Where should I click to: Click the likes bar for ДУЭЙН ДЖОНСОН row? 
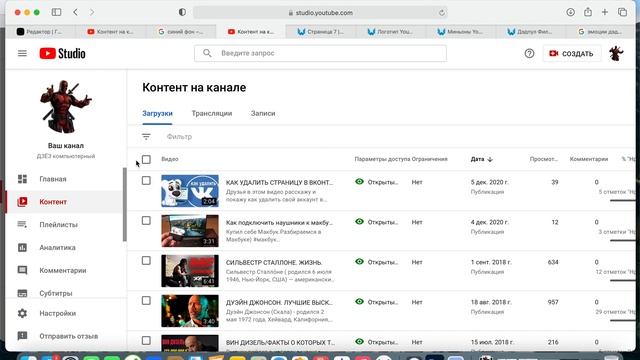point(622,320)
